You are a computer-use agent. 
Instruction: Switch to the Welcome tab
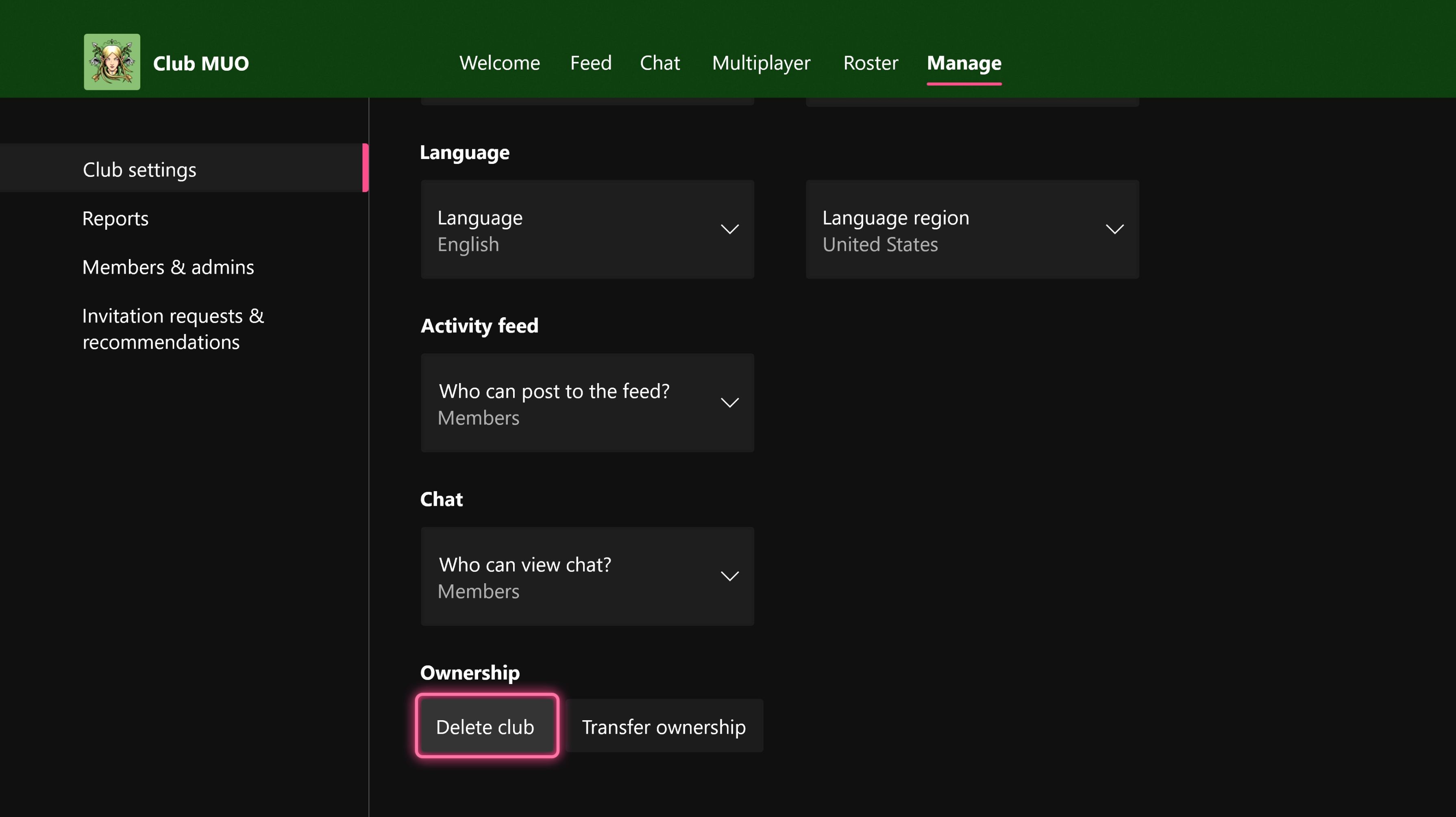tap(499, 63)
